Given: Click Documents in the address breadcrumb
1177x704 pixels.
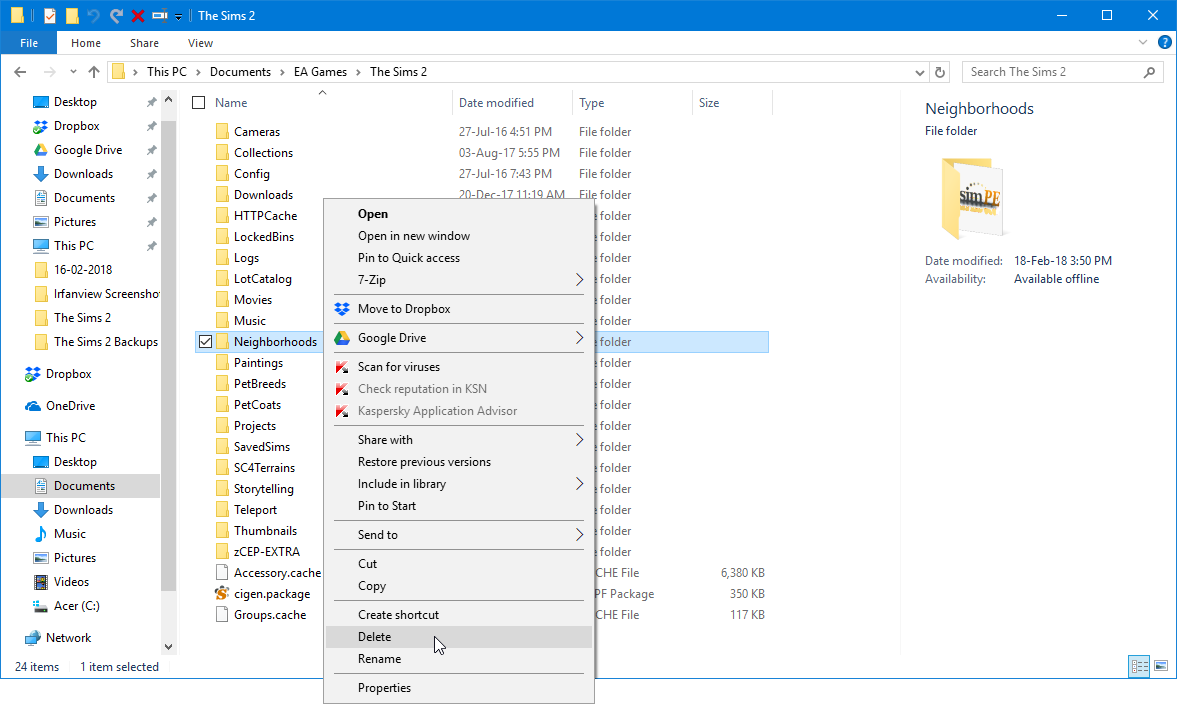Looking at the screenshot, I should (x=240, y=72).
